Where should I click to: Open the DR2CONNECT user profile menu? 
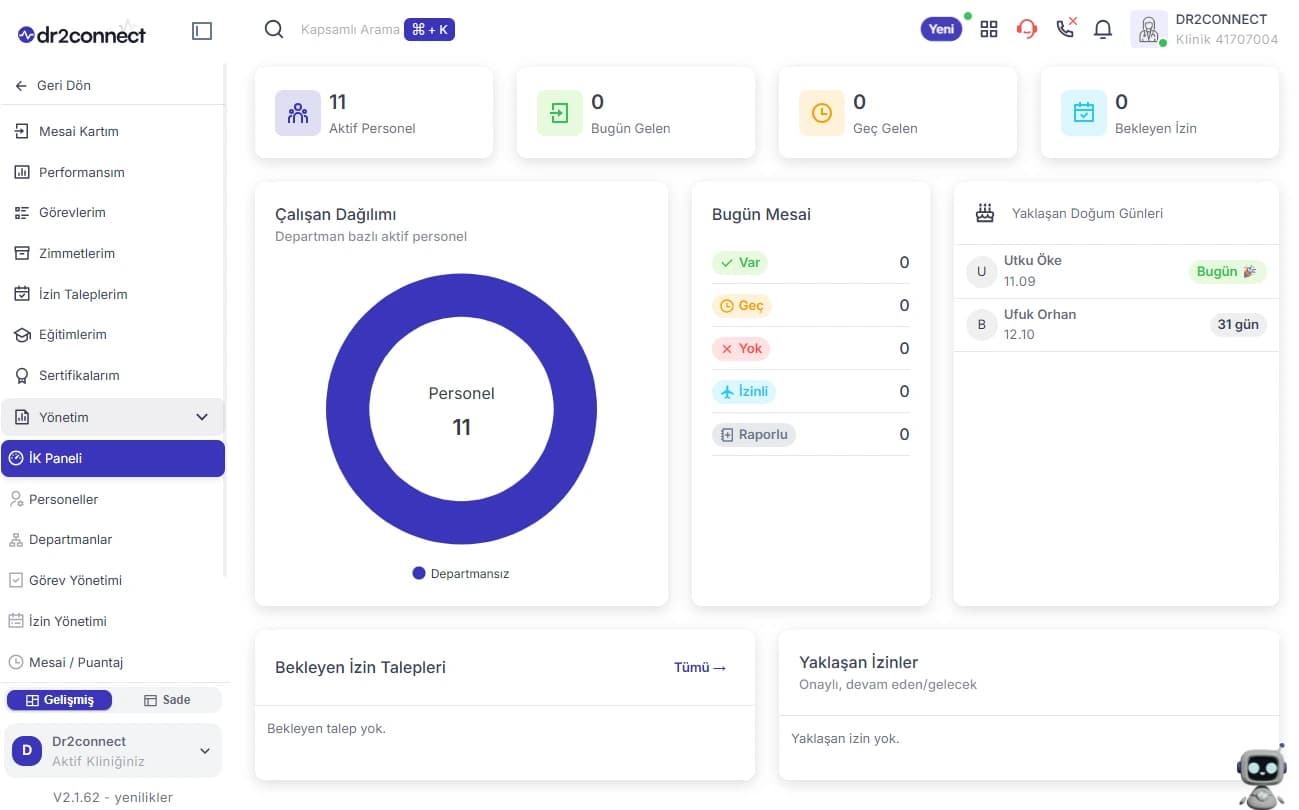1204,29
